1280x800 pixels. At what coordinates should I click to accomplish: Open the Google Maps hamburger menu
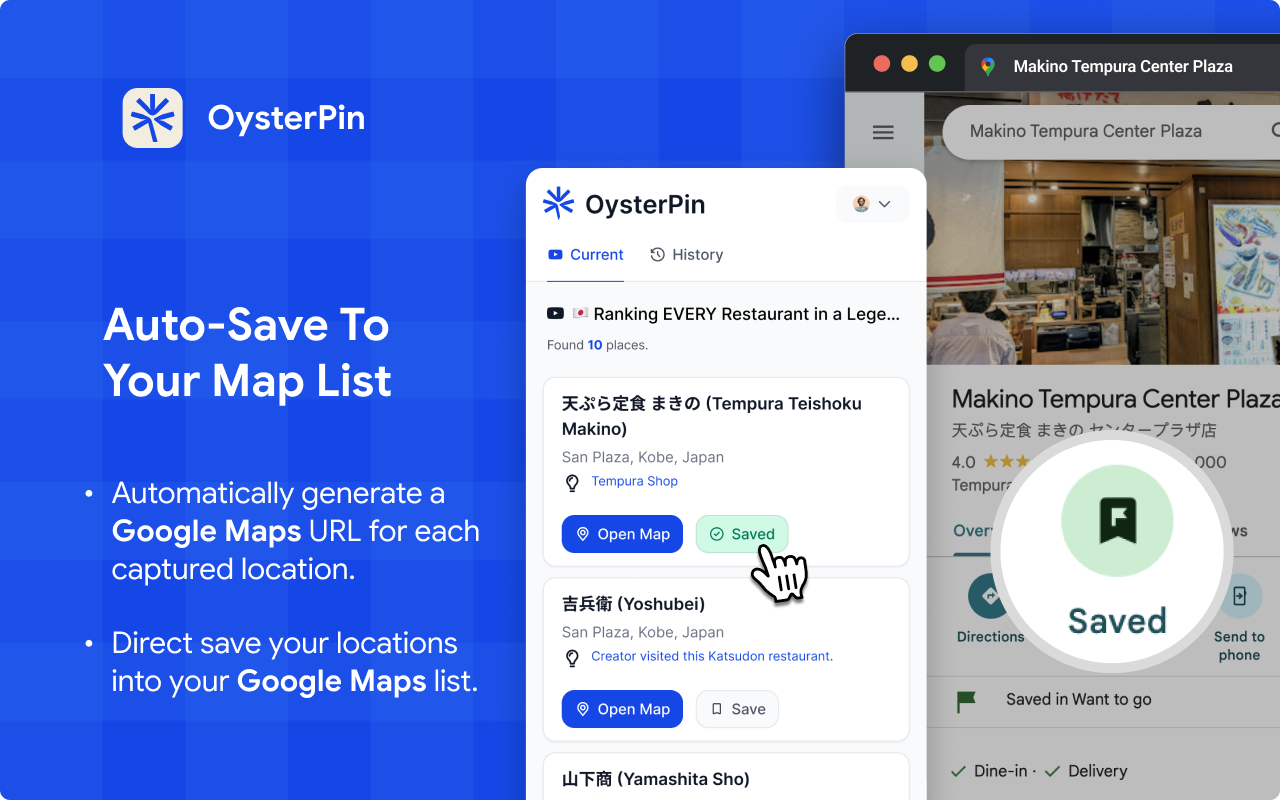[883, 131]
